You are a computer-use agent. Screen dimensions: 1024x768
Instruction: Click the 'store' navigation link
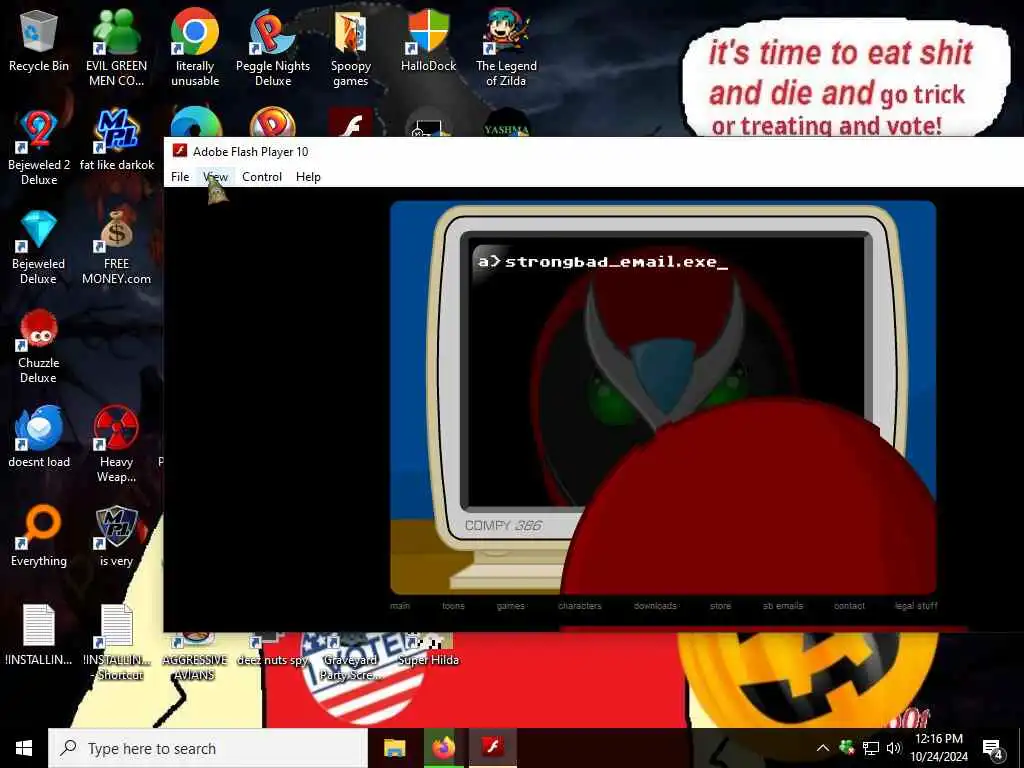(x=720, y=606)
